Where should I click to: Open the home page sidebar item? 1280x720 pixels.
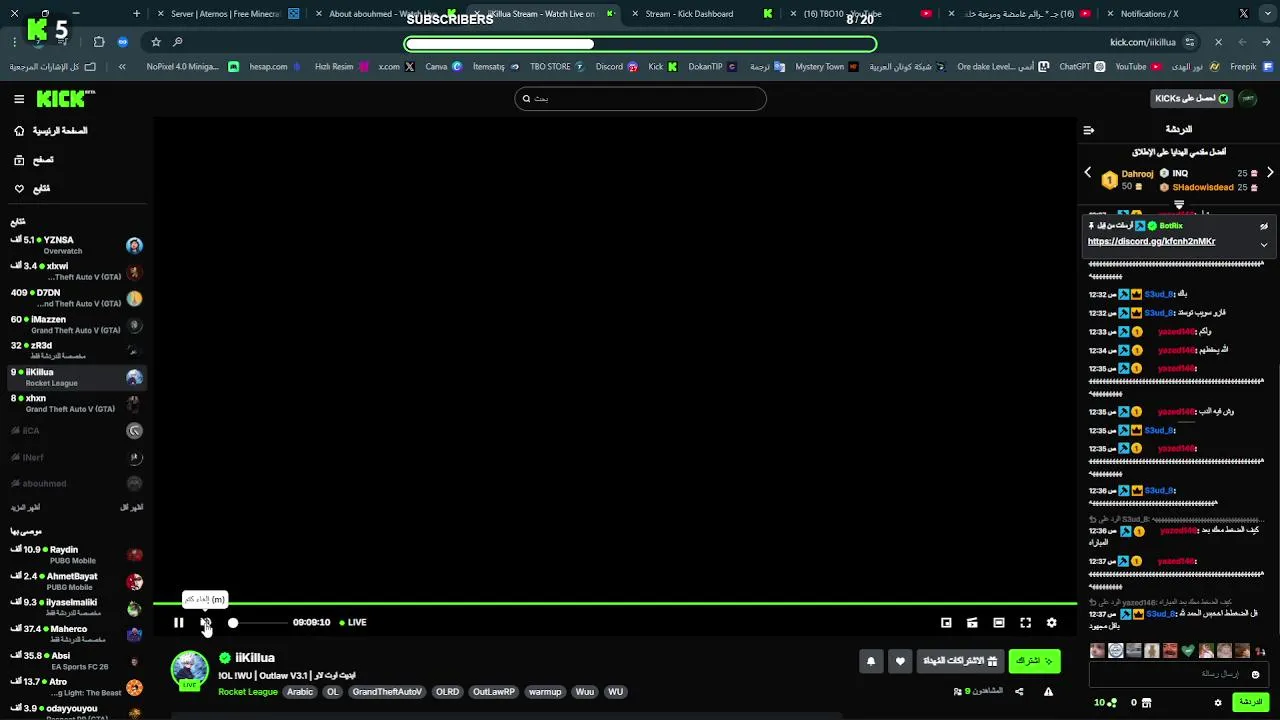(50, 131)
